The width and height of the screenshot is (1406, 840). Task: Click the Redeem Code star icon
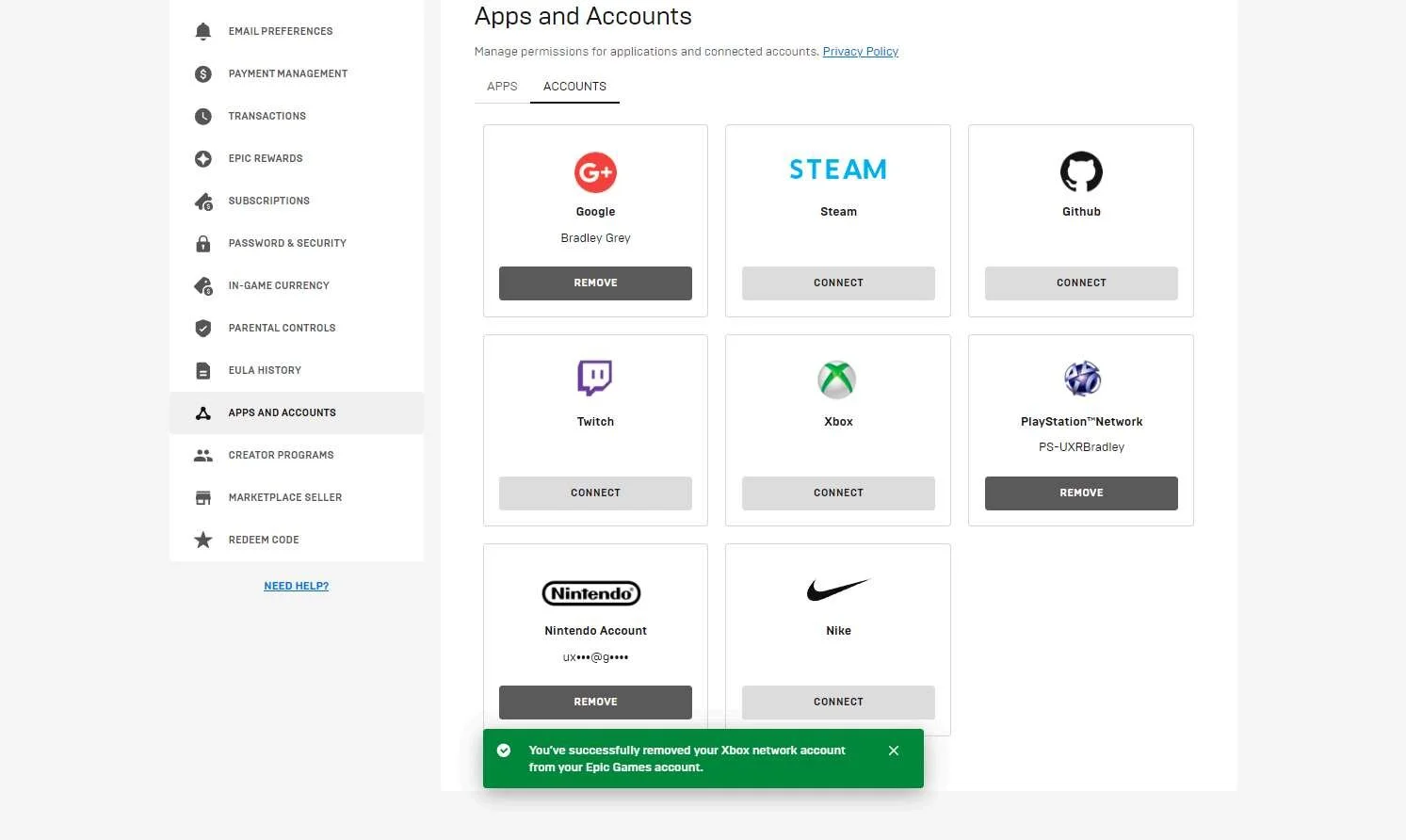pyautogui.click(x=202, y=540)
